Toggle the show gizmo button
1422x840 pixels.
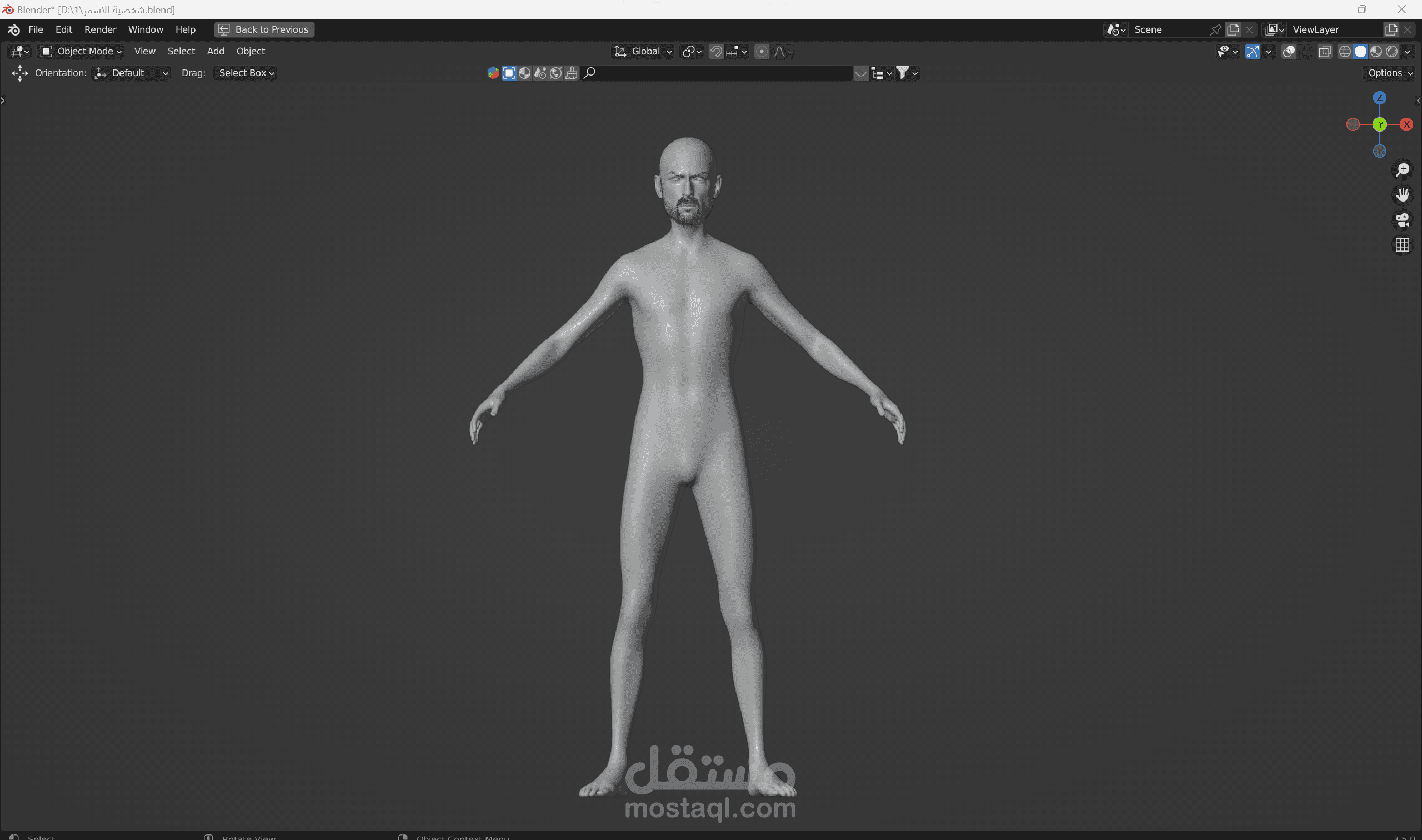(1252, 52)
